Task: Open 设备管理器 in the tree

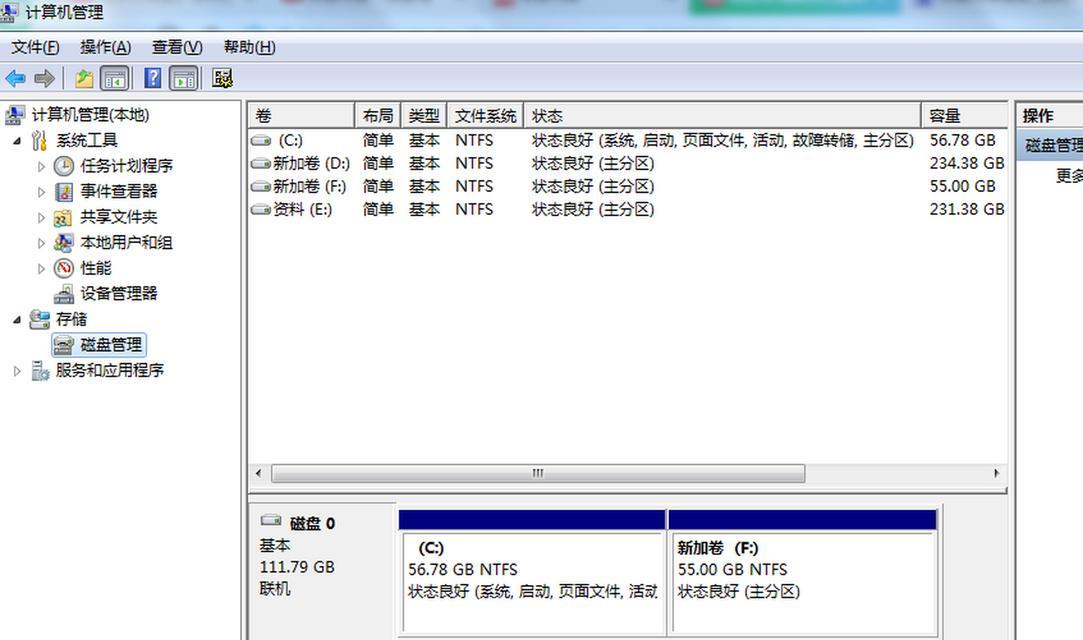Action: pos(119,293)
